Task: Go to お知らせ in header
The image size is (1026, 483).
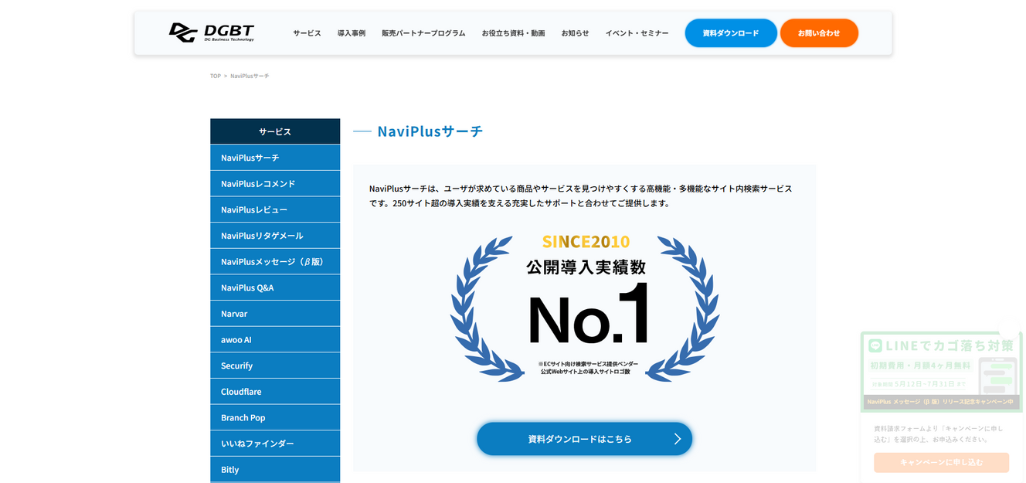Action: coord(575,33)
